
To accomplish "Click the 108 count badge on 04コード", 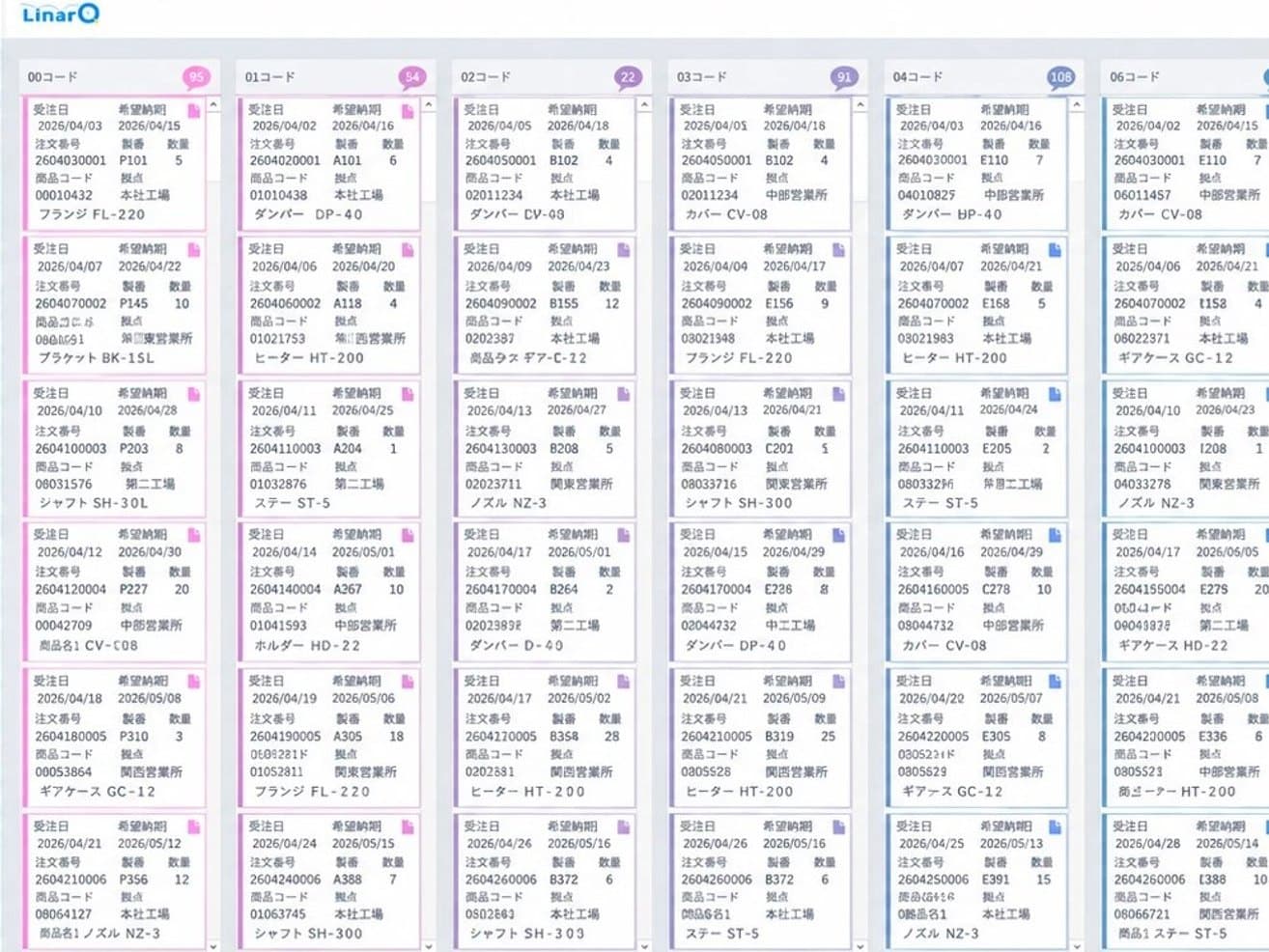I will (1060, 77).
